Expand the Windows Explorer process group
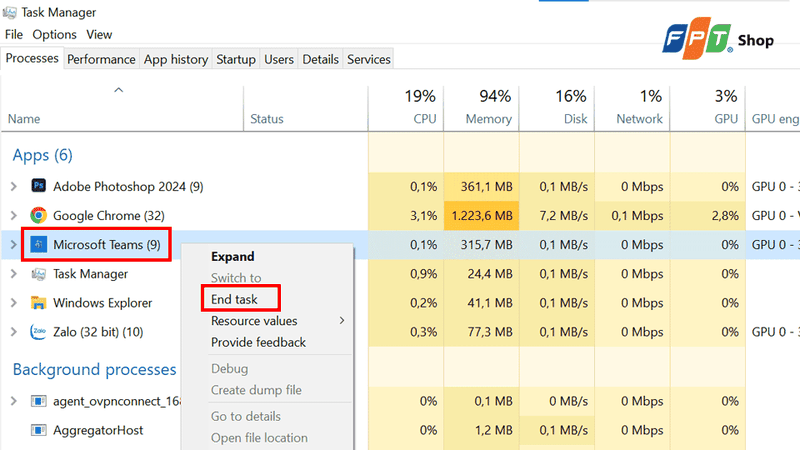The height and width of the screenshot is (450, 800). point(14,303)
